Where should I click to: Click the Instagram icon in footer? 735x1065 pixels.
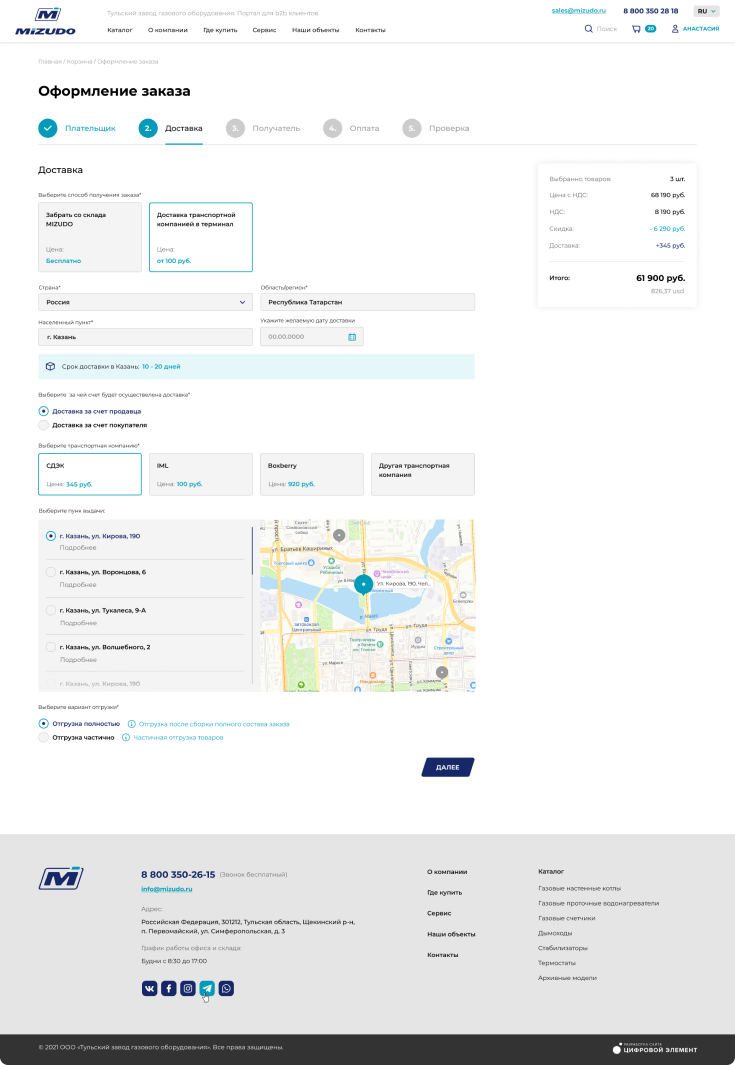click(x=188, y=988)
